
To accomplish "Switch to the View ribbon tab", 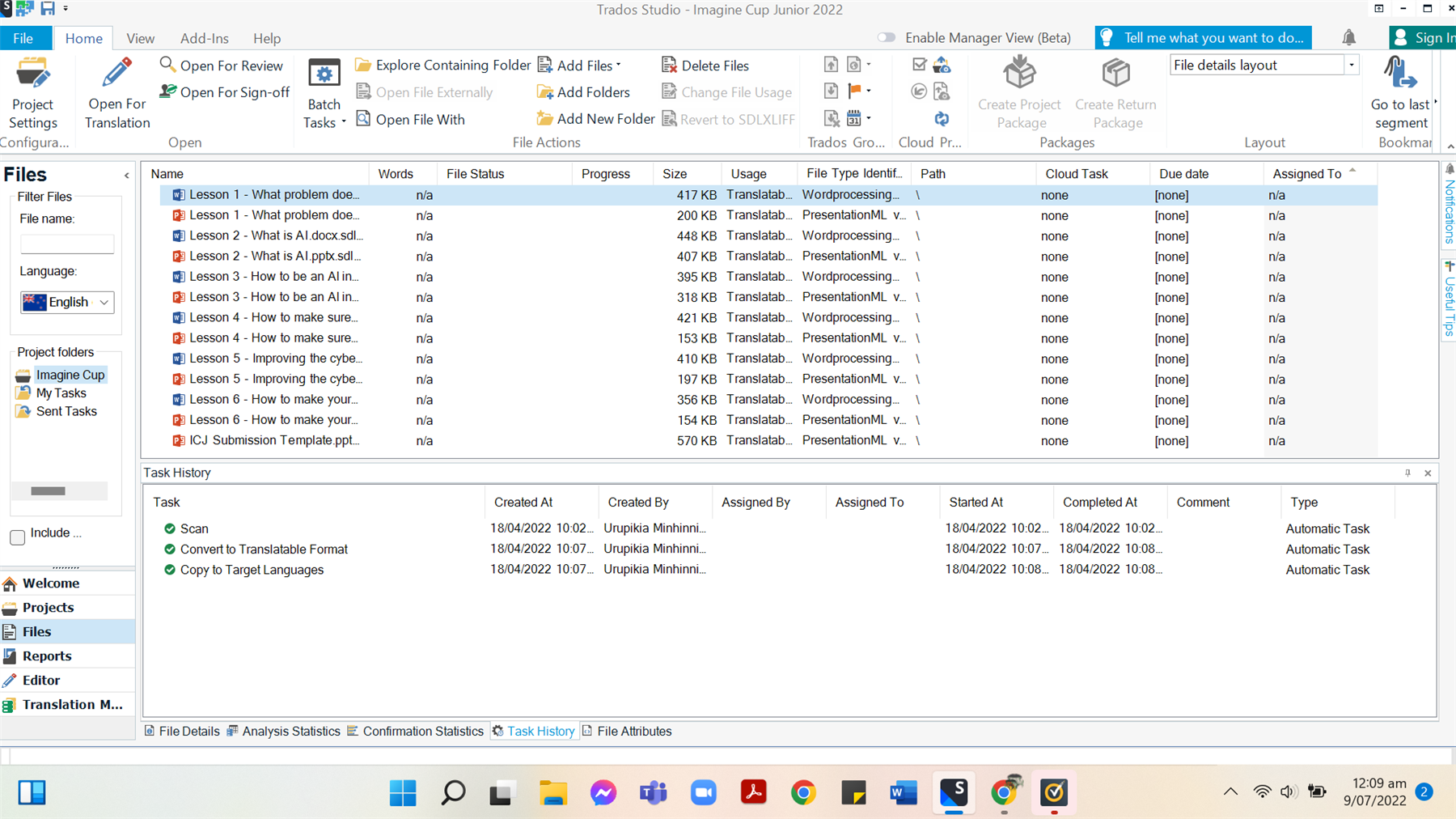I will click(140, 38).
